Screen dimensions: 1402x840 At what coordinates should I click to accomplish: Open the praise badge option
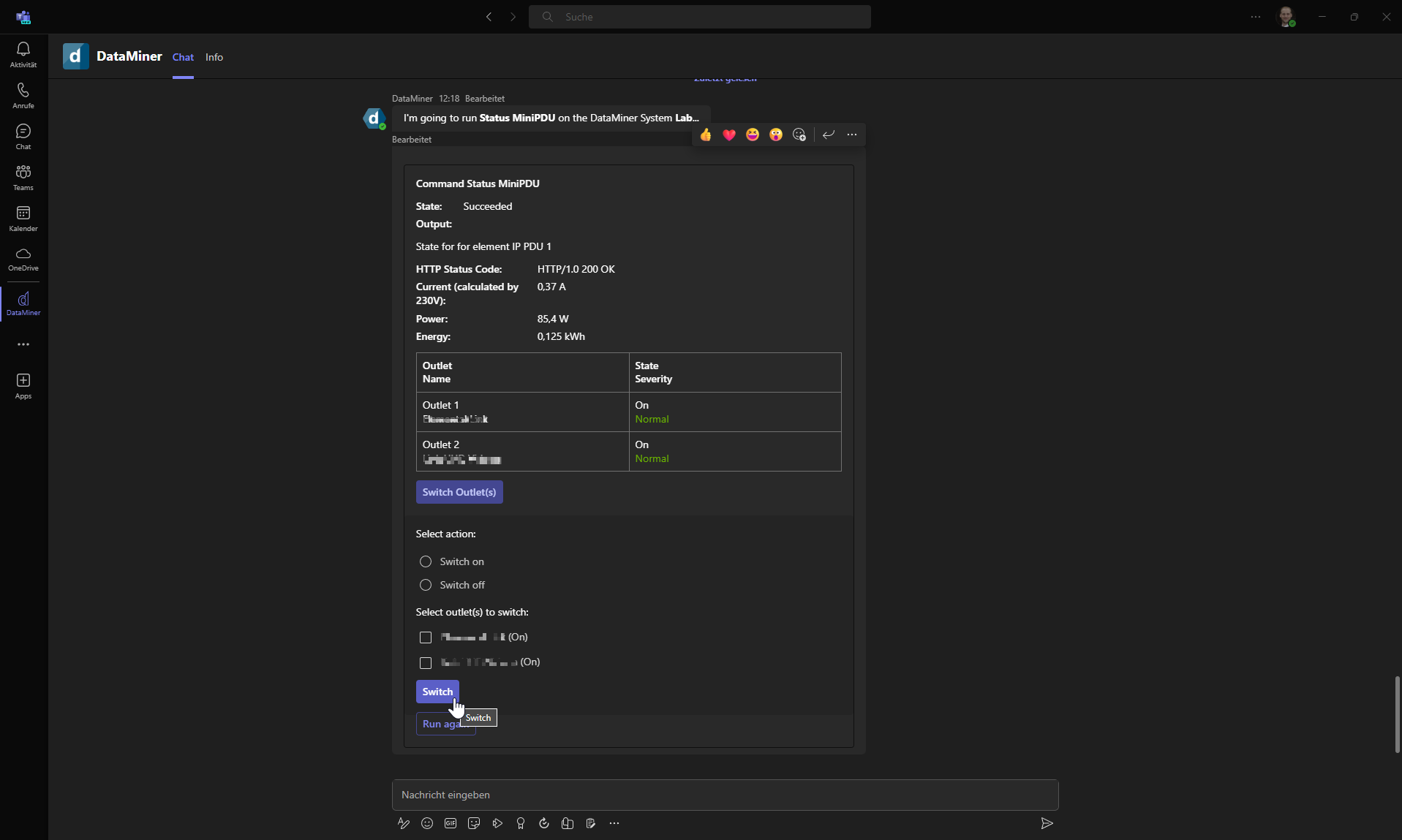[x=521, y=823]
